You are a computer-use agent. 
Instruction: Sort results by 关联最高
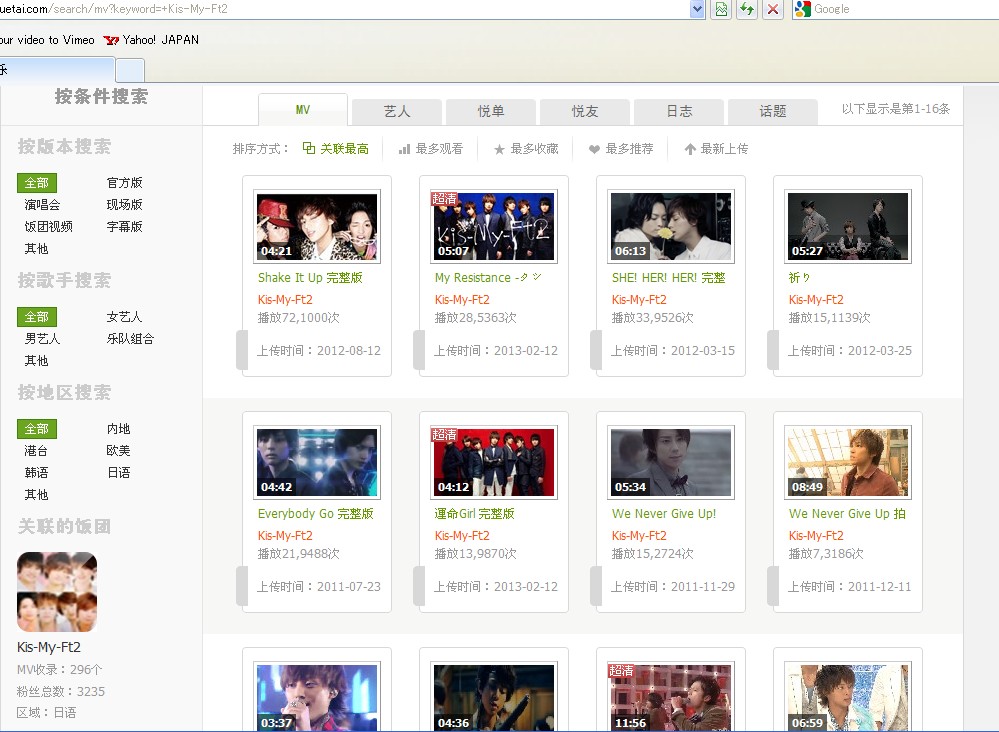pyautogui.click(x=344, y=148)
